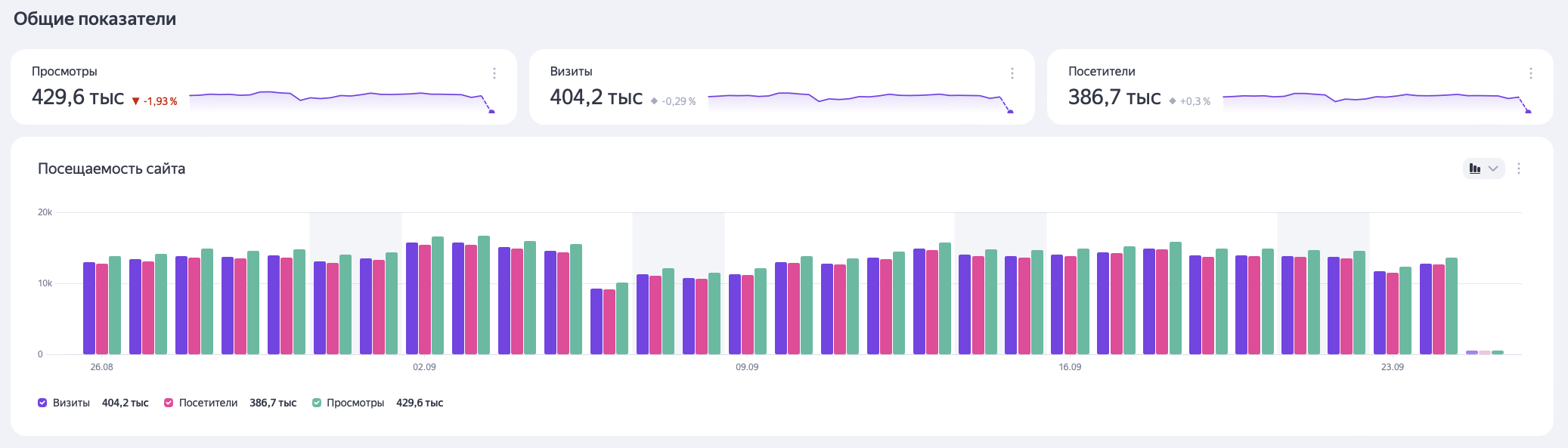Click the 404,2 тыс value in Визиты card
The height and width of the screenshot is (448, 1568).
(596, 97)
